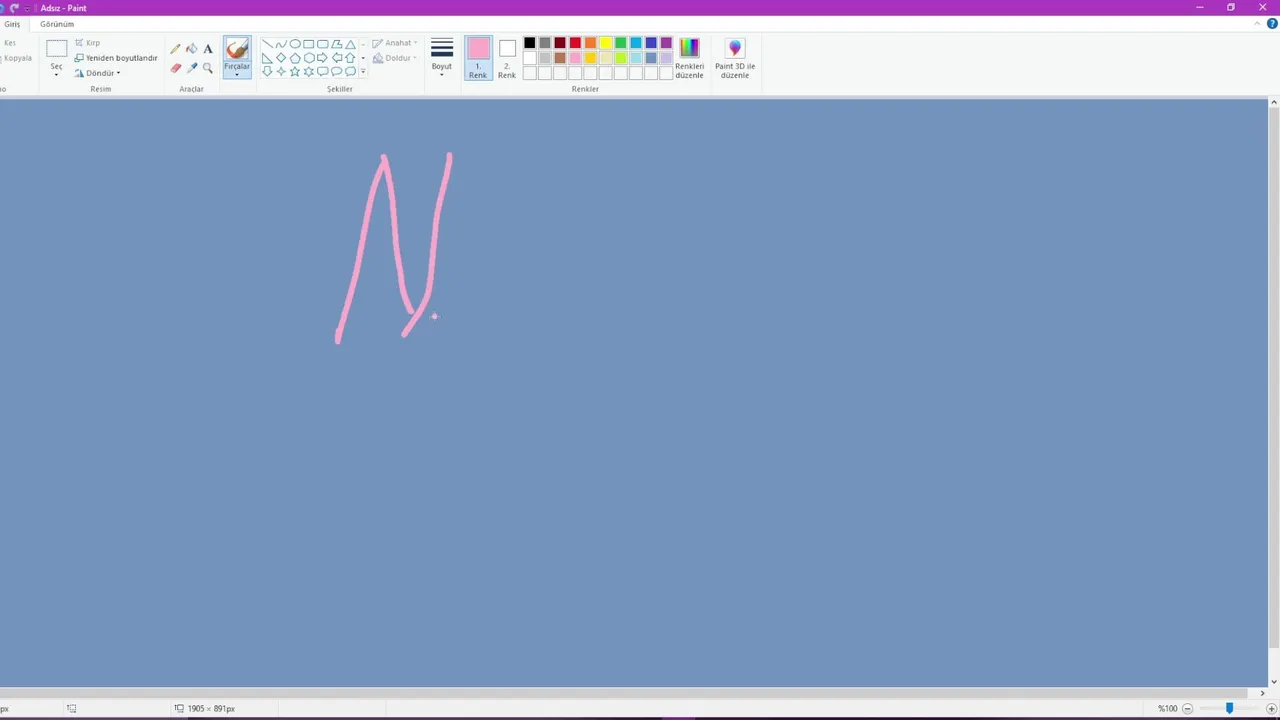Pick the Six-point star shape

(x=309, y=71)
